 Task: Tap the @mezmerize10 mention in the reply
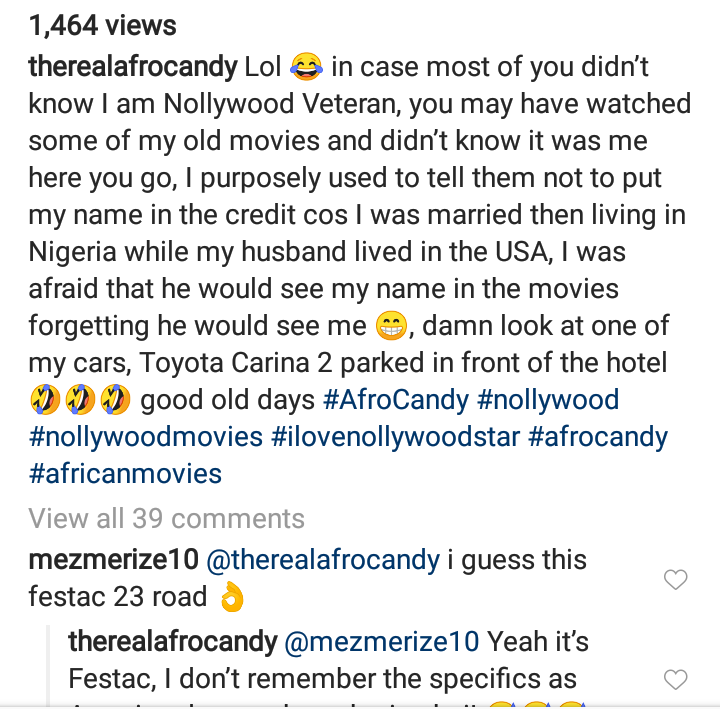click(x=383, y=641)
